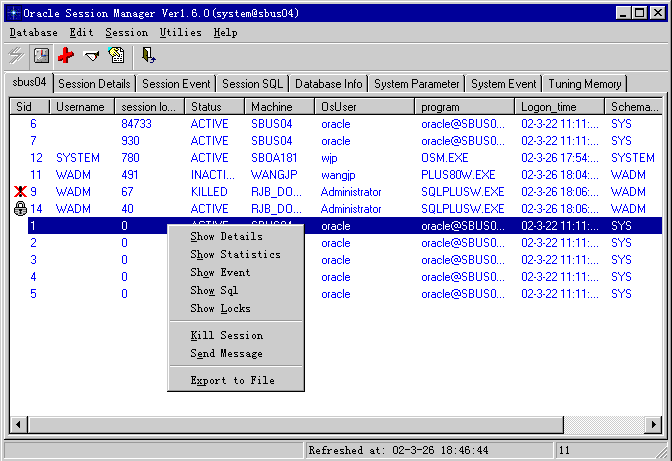Open the Utilies menu

point(180,33)
